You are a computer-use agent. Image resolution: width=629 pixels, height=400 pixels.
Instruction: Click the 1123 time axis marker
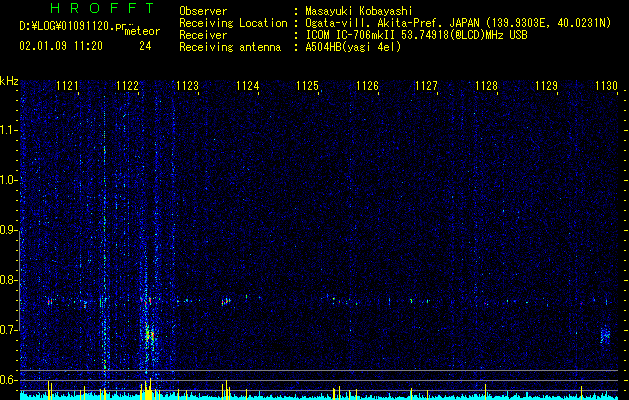(187, 85)
